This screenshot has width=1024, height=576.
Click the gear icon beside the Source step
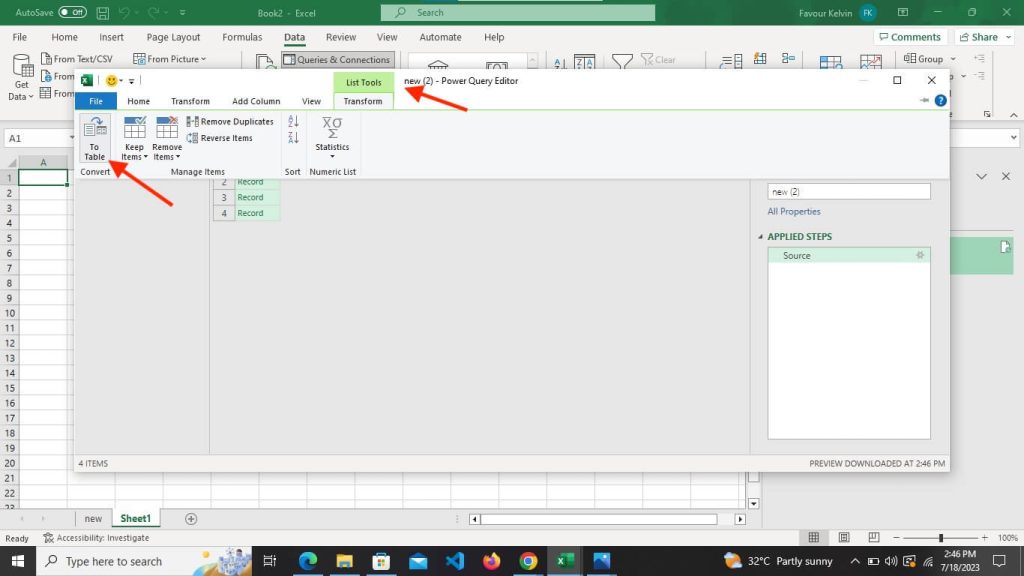coord(920,255)
